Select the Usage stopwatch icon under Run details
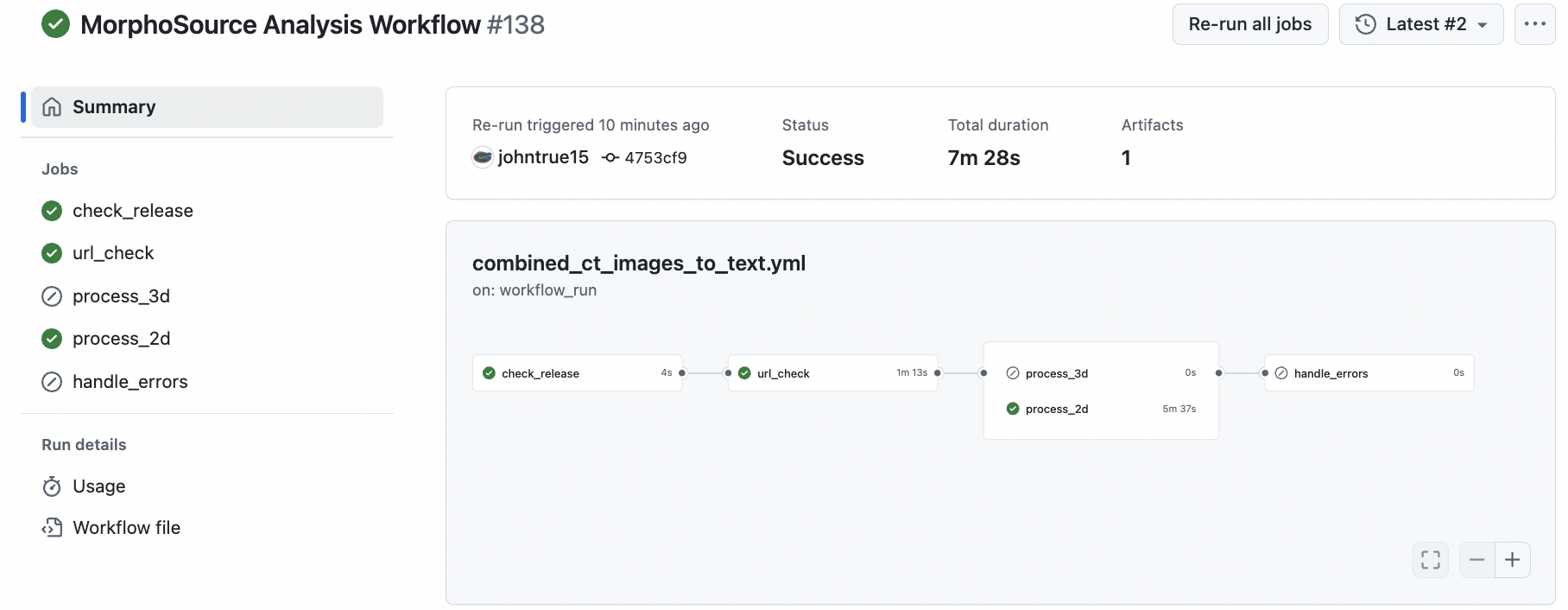 (x=52, y=486)
